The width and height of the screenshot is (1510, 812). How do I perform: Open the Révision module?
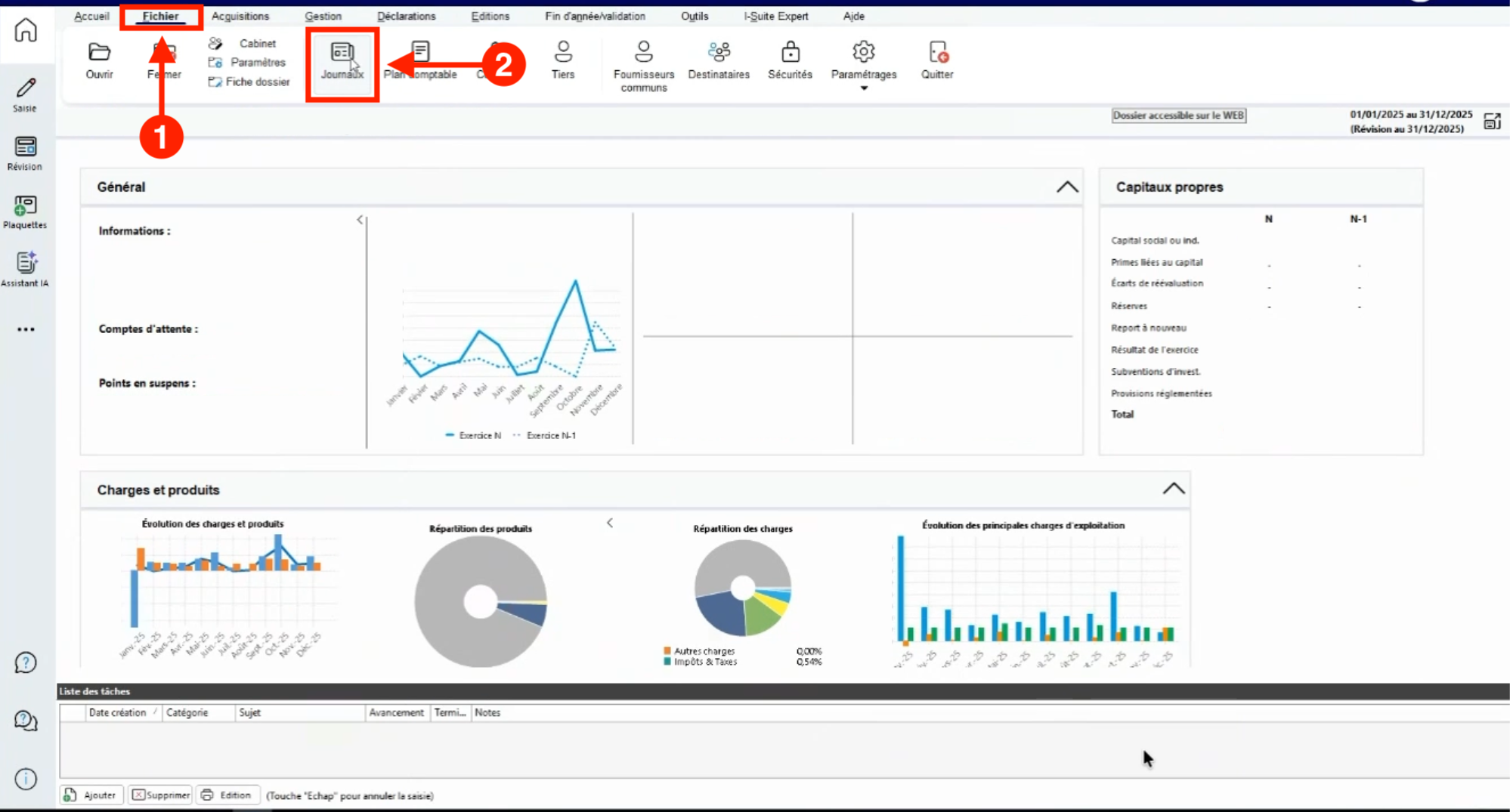tap(25, 153)
